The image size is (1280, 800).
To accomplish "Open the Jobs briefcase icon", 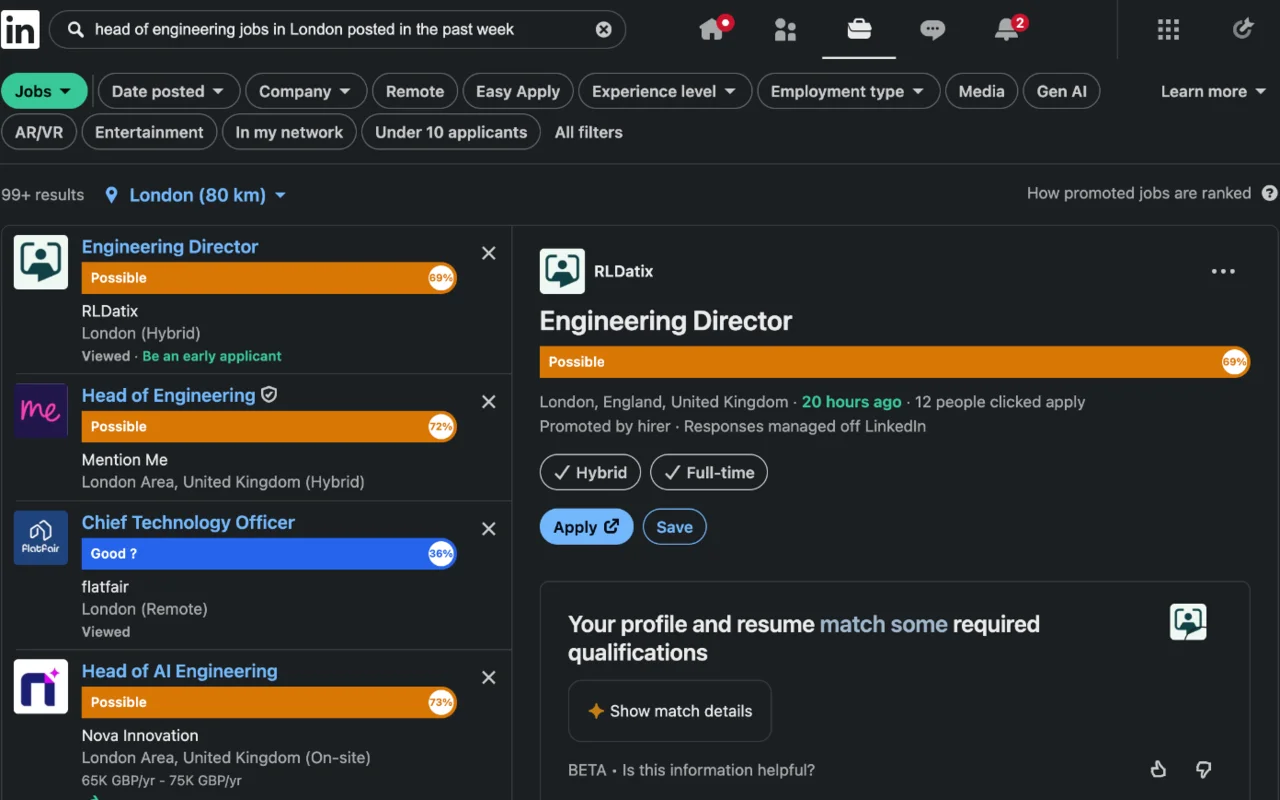I will click(859, 30).
